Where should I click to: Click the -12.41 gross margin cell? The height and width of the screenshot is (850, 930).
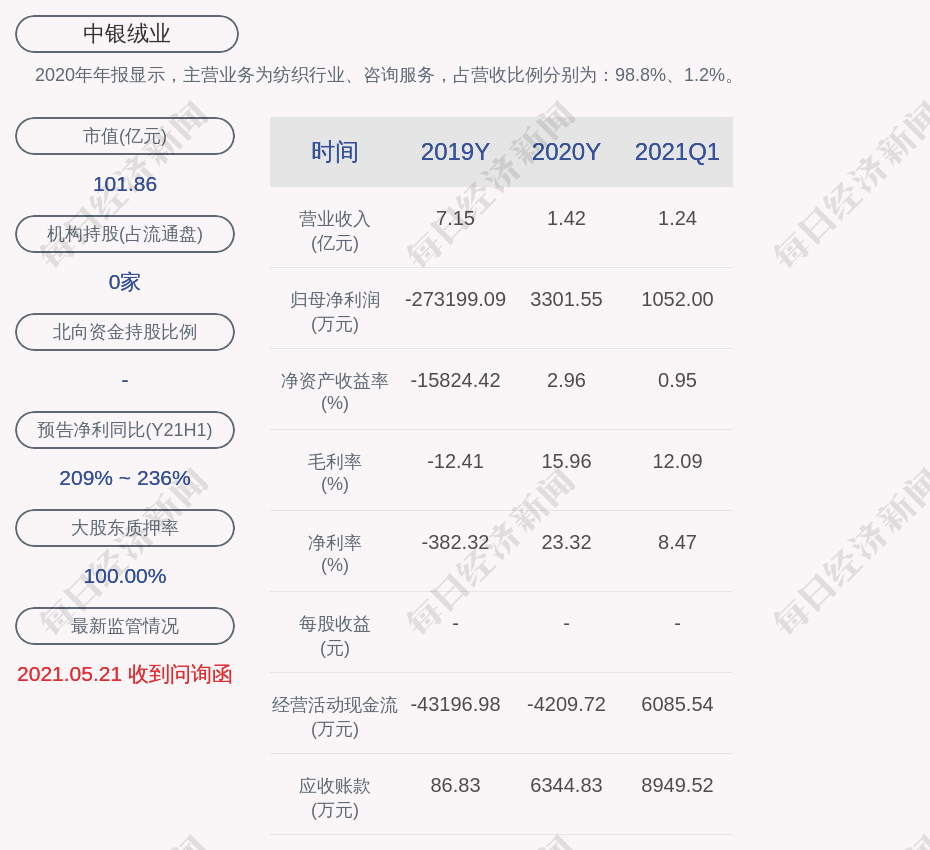[456, 461]
